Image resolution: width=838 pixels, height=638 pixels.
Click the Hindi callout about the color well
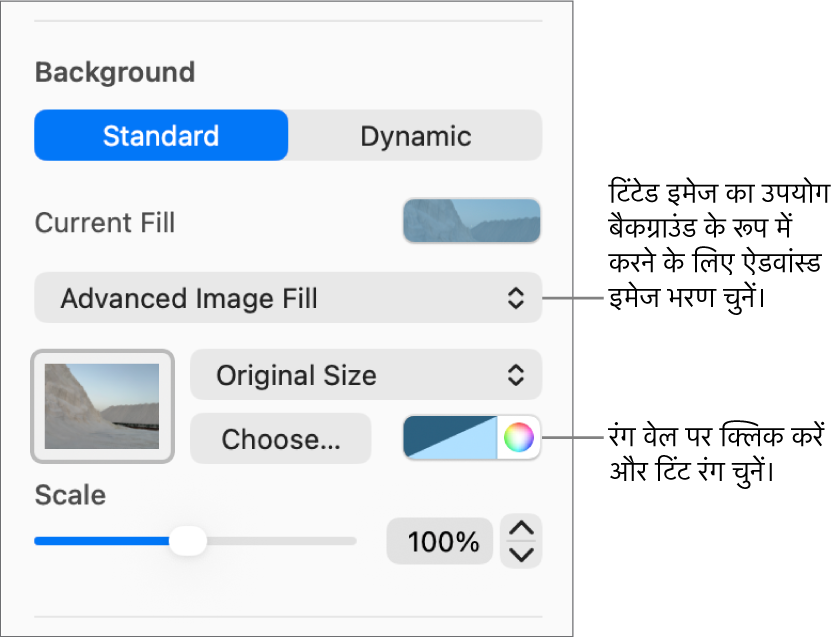point(714,454)
